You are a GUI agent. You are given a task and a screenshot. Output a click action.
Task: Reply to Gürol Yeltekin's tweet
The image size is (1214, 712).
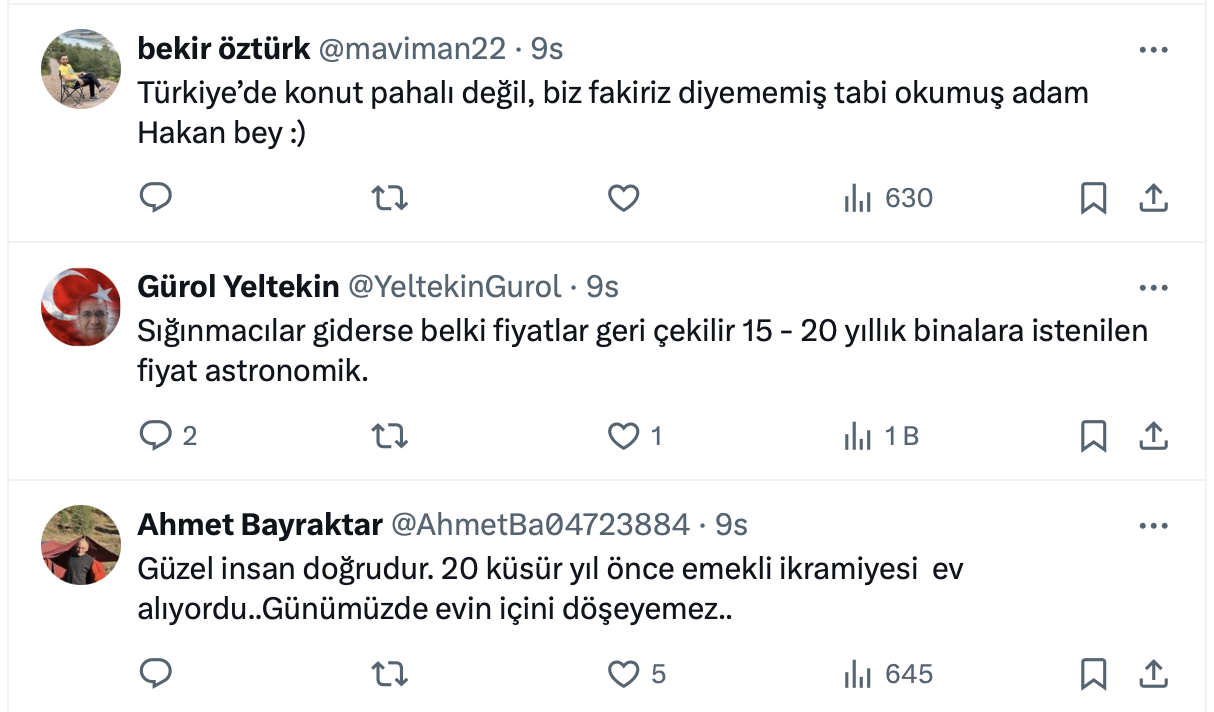pyautogui.click(x=155, y=436)
